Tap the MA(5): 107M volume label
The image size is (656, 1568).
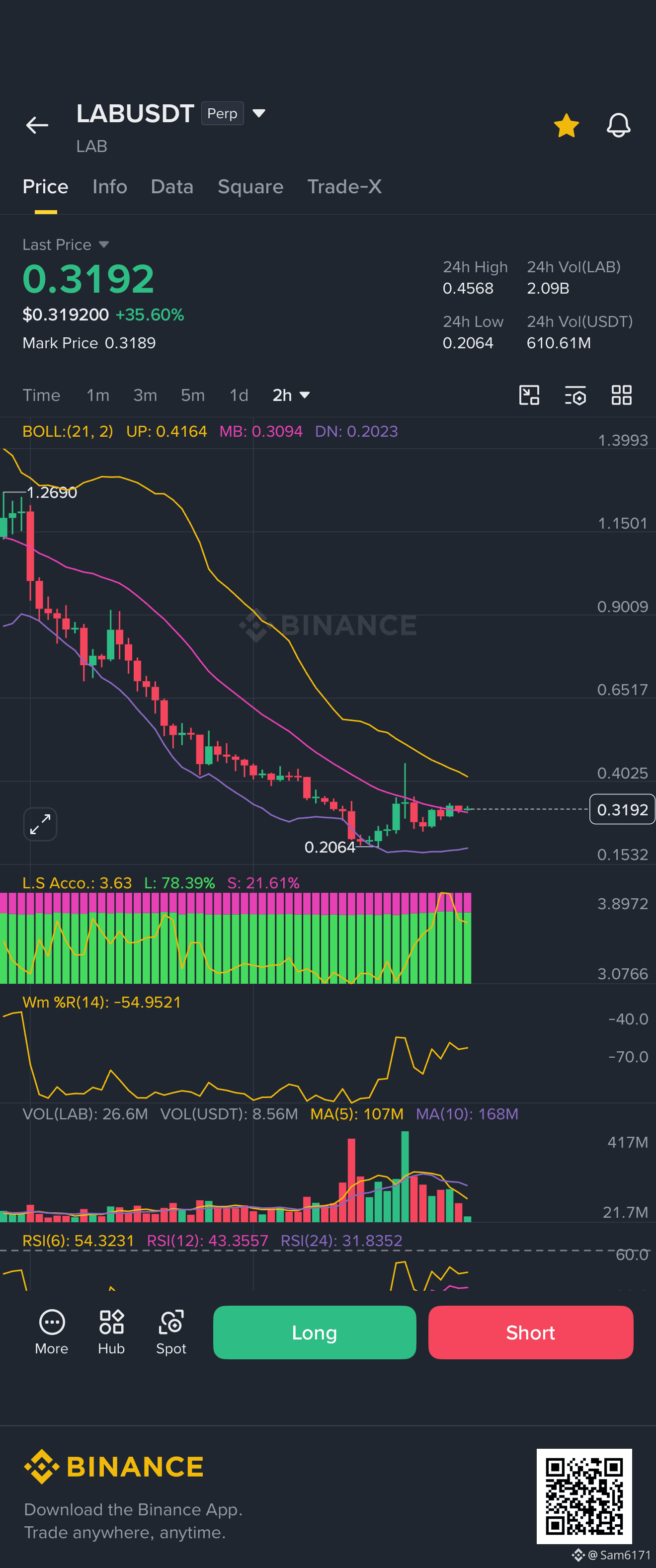(x=357, y=1114)
